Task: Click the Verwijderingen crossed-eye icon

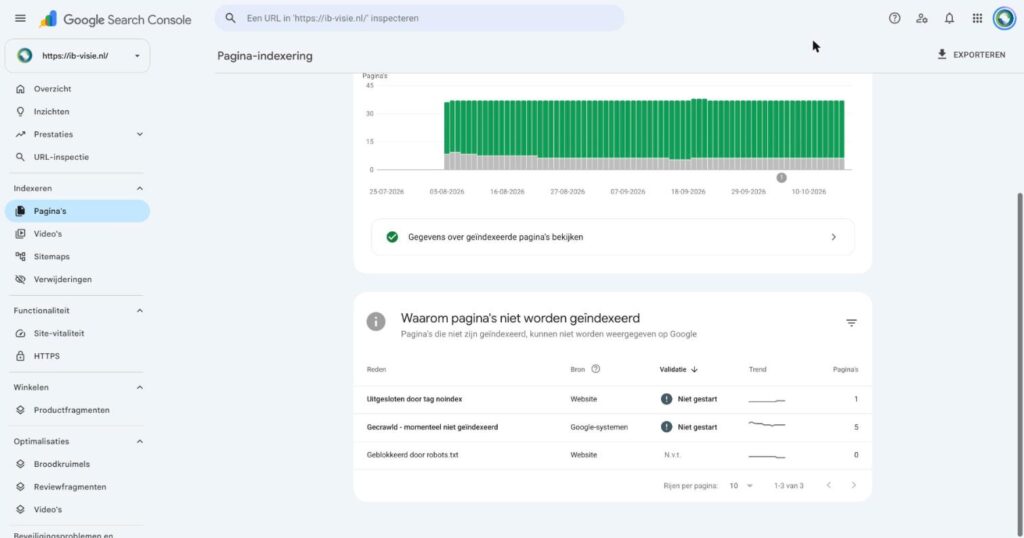Action: pos(20,279)
